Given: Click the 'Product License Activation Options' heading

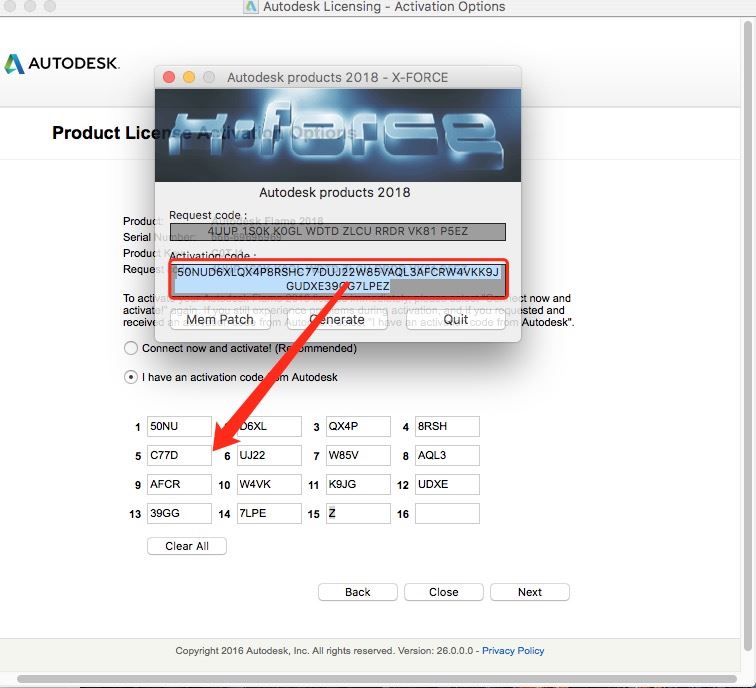Looking at the screenshot, I should (x=205, y=133).
